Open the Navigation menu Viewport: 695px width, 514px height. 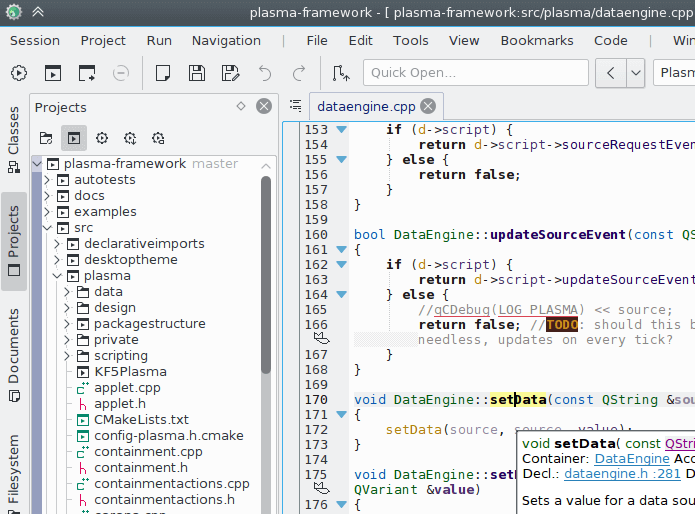click(x=226, y=41)
